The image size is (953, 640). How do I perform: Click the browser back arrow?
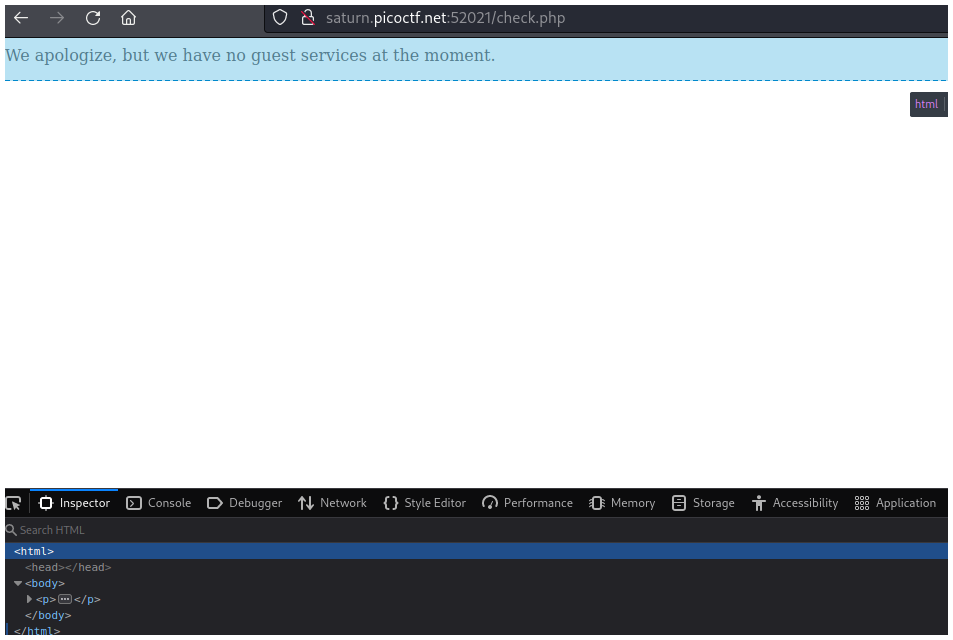pyautogui.click(x=21, y=18)
